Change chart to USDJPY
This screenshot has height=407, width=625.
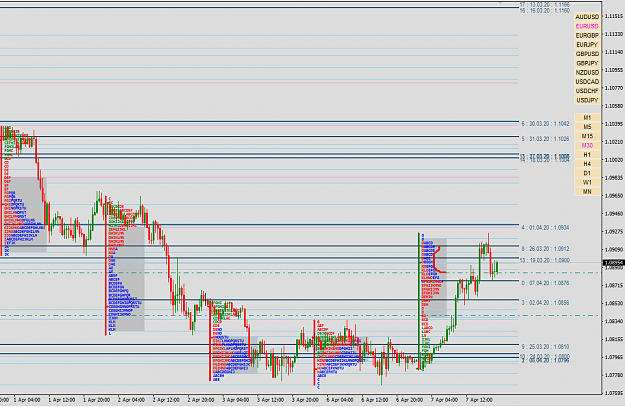[x=587, y=100]
